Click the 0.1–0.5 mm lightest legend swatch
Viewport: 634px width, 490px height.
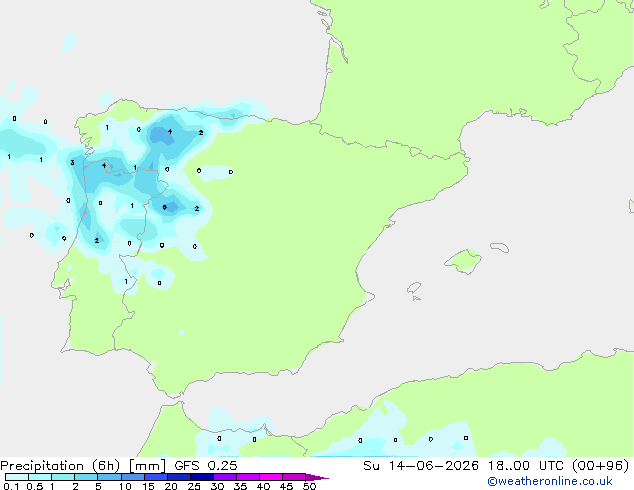[x=17, y=477]
